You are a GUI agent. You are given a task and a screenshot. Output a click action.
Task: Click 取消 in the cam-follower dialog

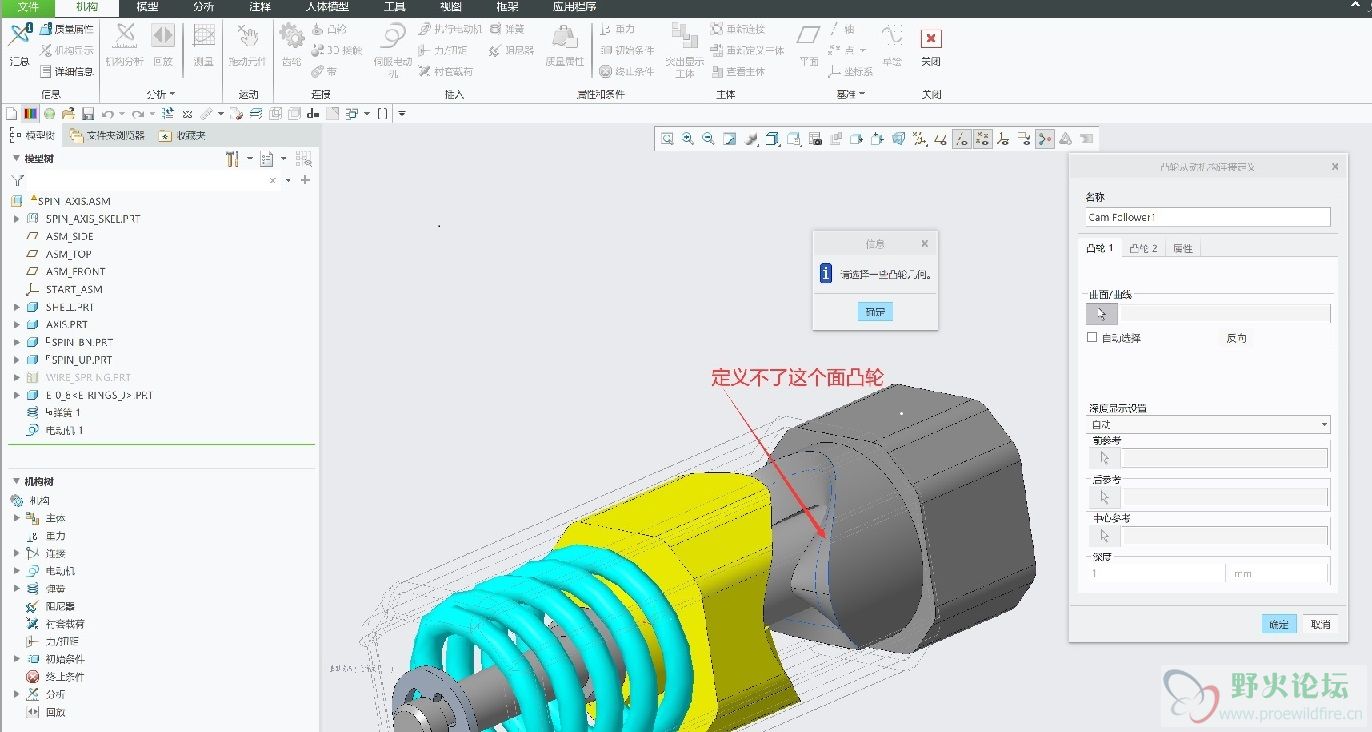[x=1321, y=624]
